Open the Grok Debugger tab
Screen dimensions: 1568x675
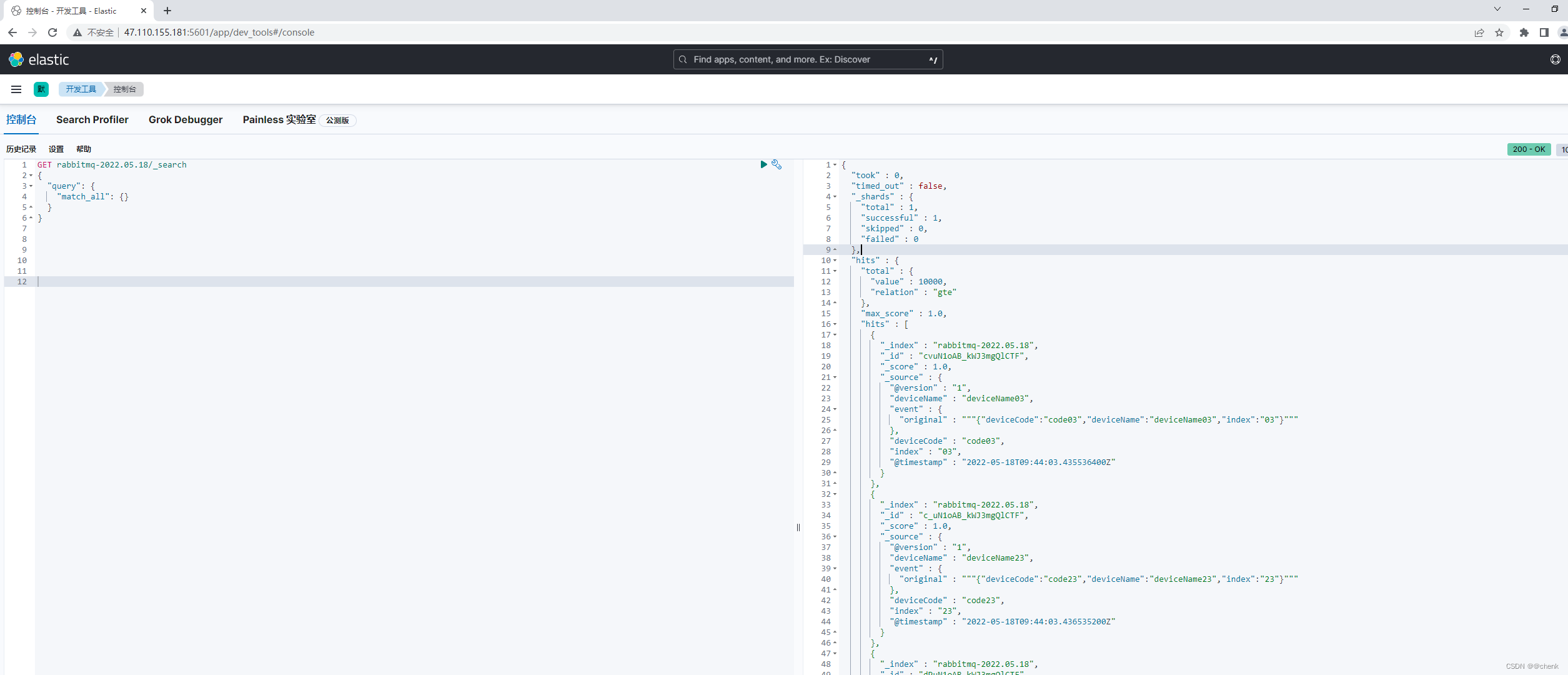186,119
